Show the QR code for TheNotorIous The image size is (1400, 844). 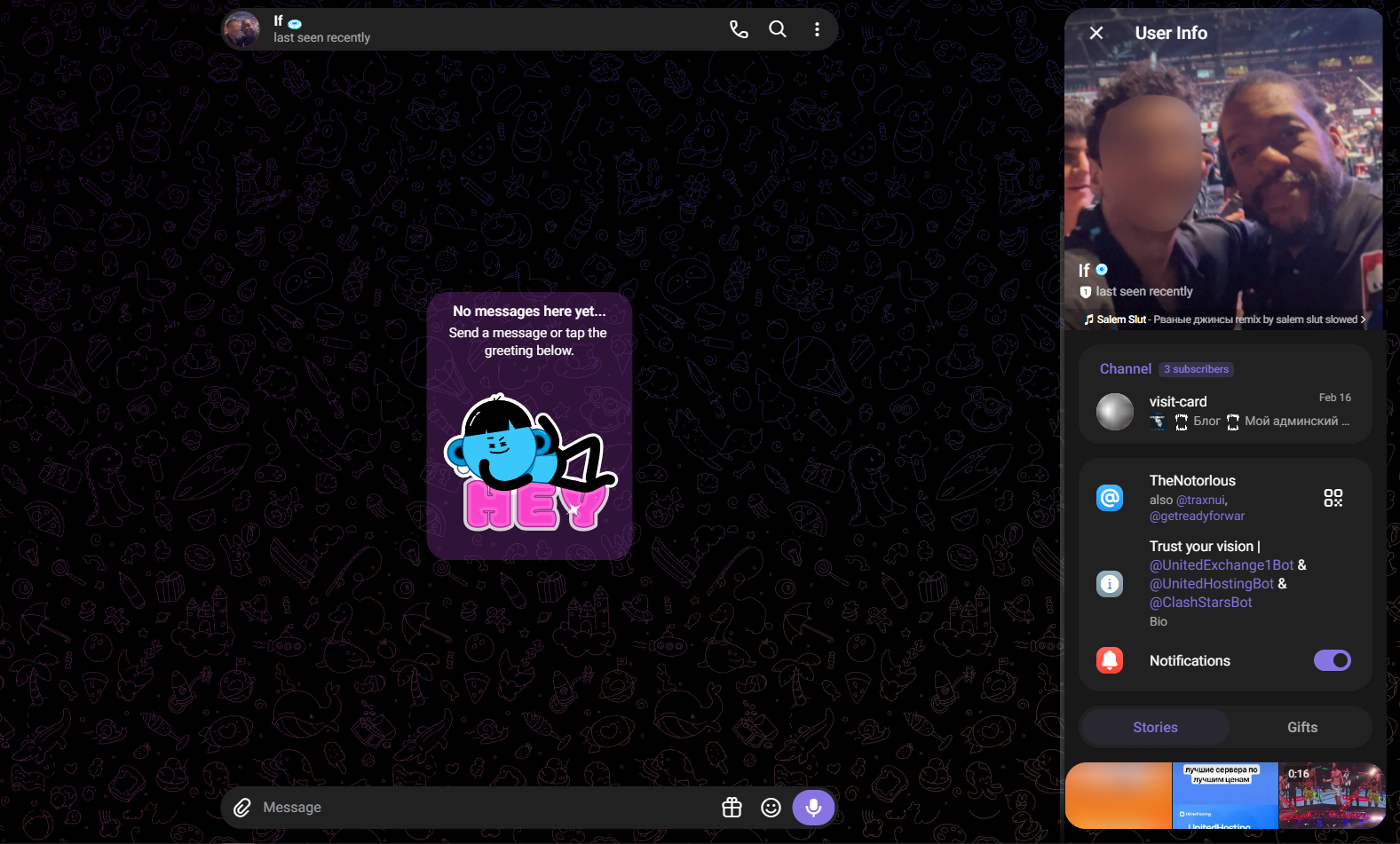click(1333, 498)
